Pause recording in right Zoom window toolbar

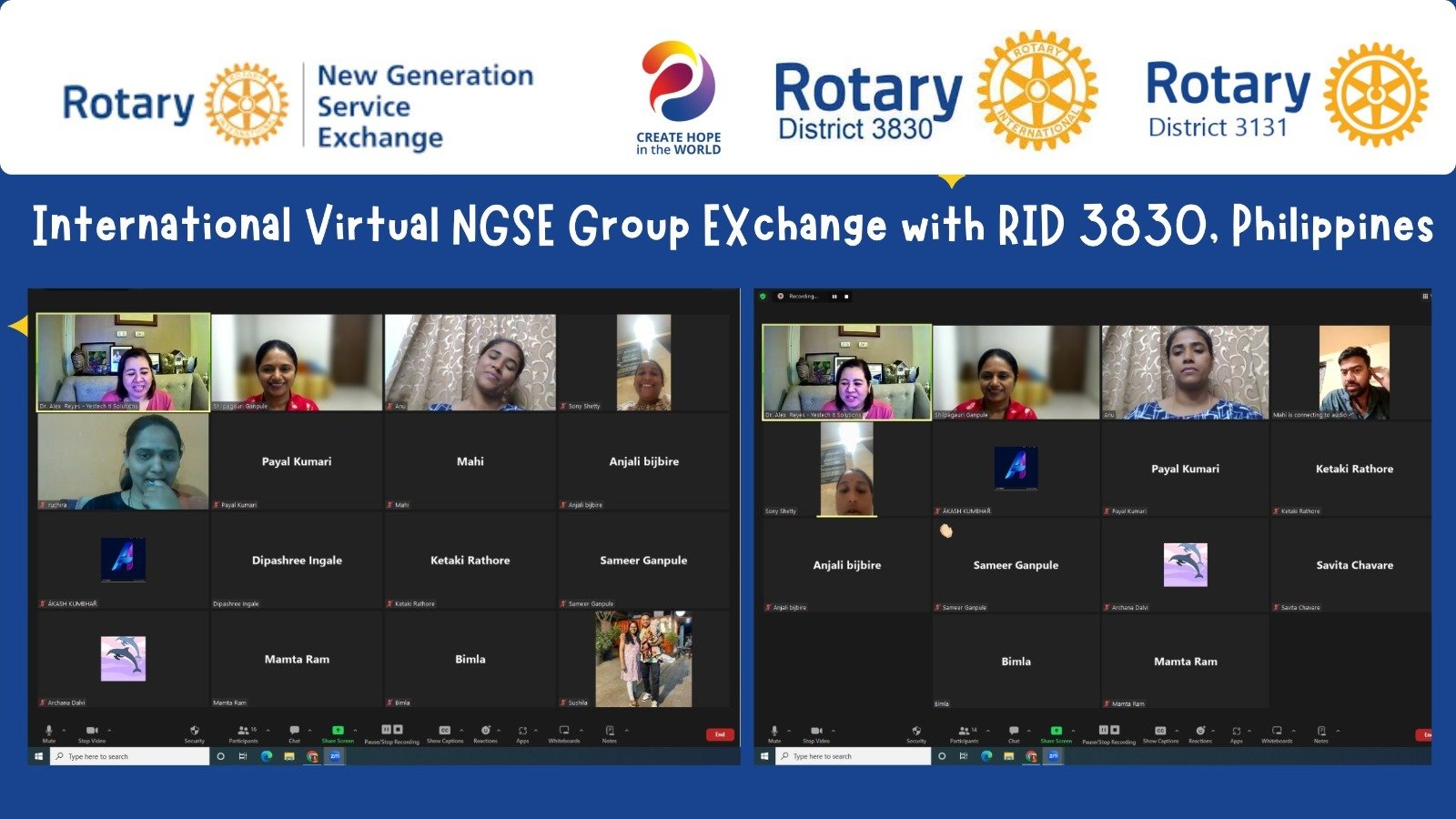(1104, 730)
